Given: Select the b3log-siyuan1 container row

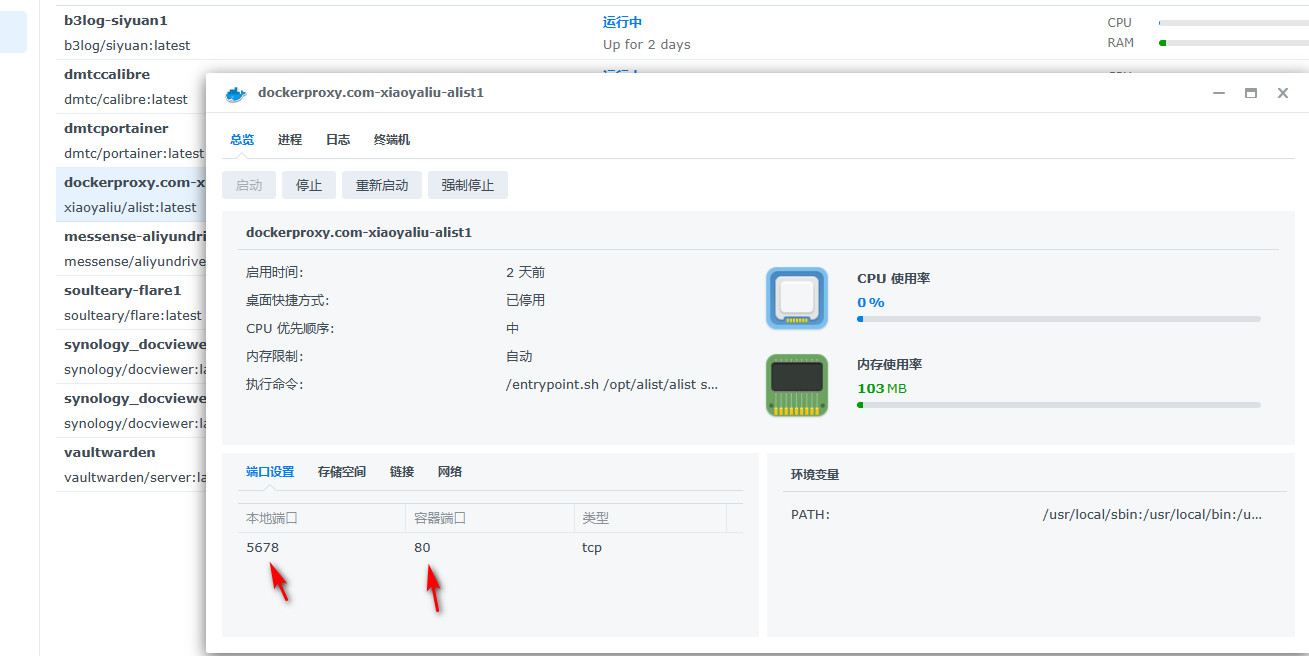Looking at the screenshot, I should click(682, 33).
